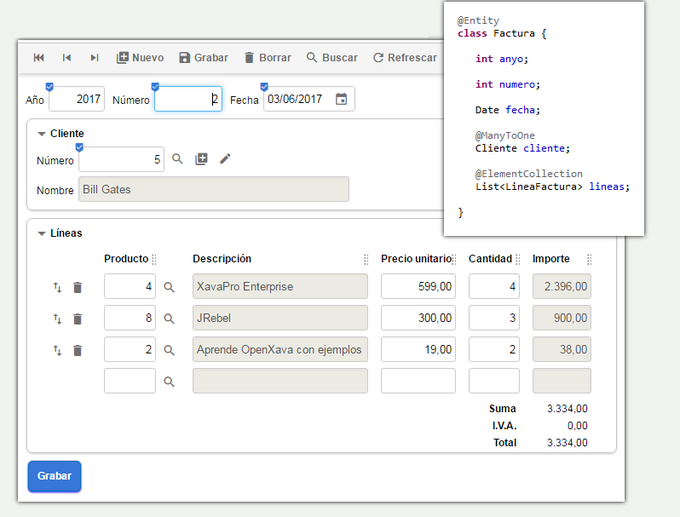
Task: Search product for the XavaPro Enterprise row
Action: pos(169,287)
